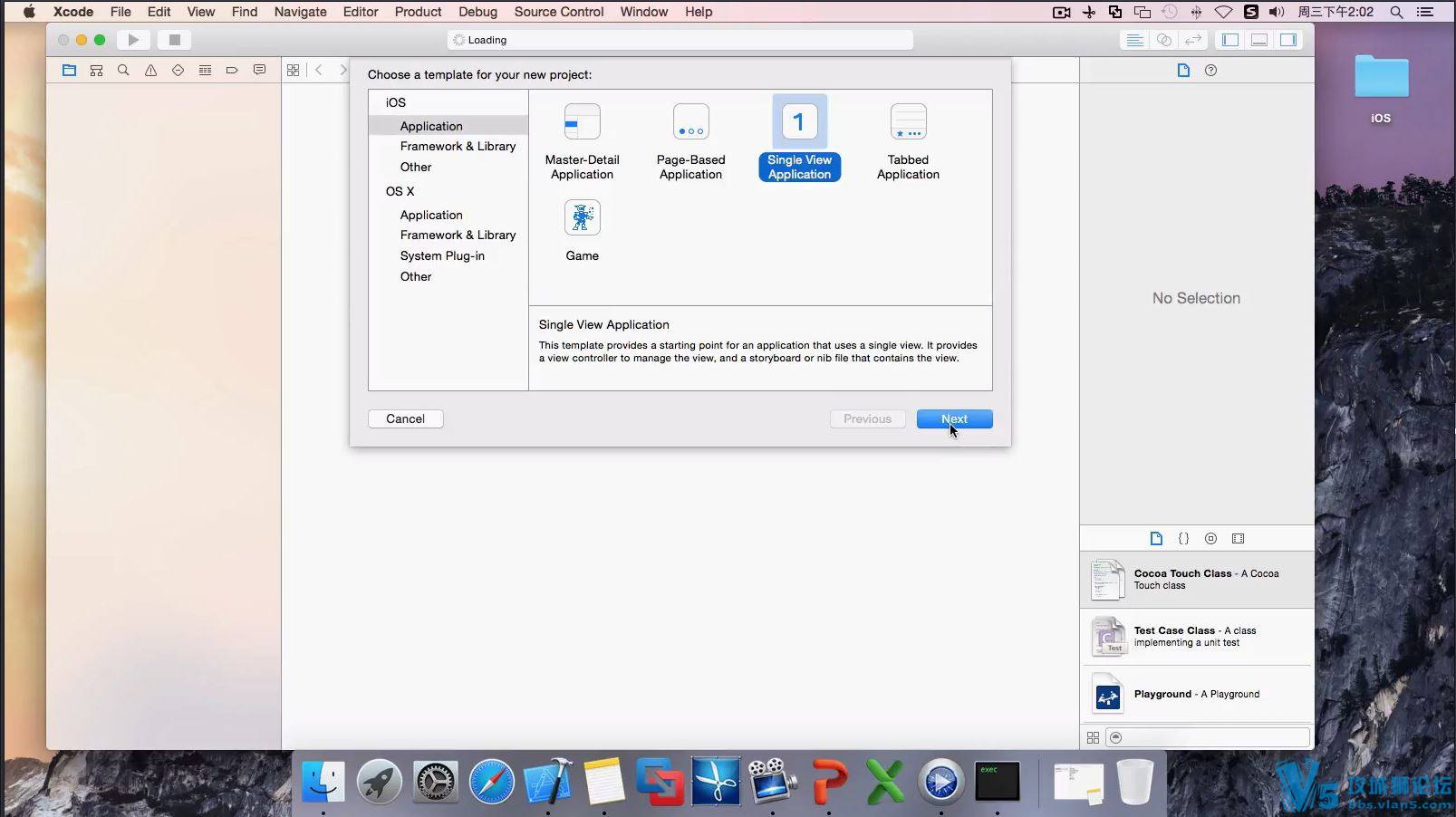
Task: Open the Debug navigator icon
Action: tap(205, 70)
